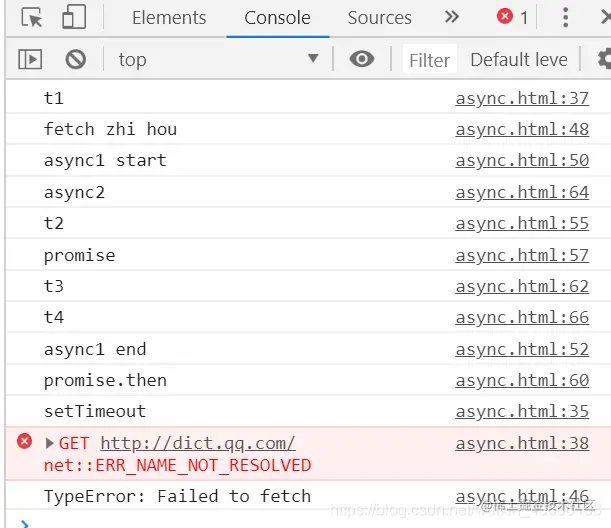Screen dimensions: 611x528
Task: Open source link async.html:60
Action: (x=522, y=380)
